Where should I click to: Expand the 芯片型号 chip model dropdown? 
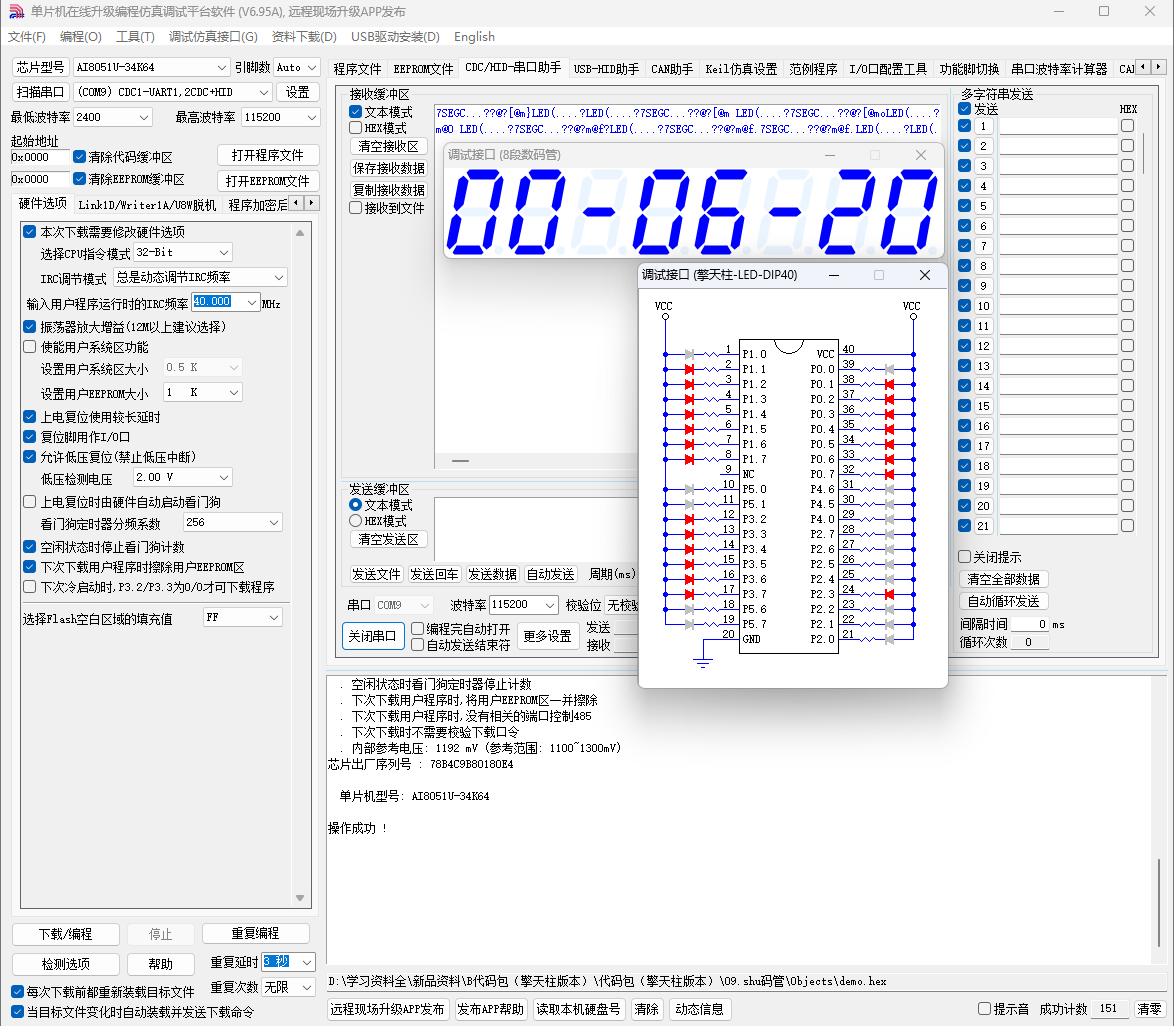[x=222, y=67]
